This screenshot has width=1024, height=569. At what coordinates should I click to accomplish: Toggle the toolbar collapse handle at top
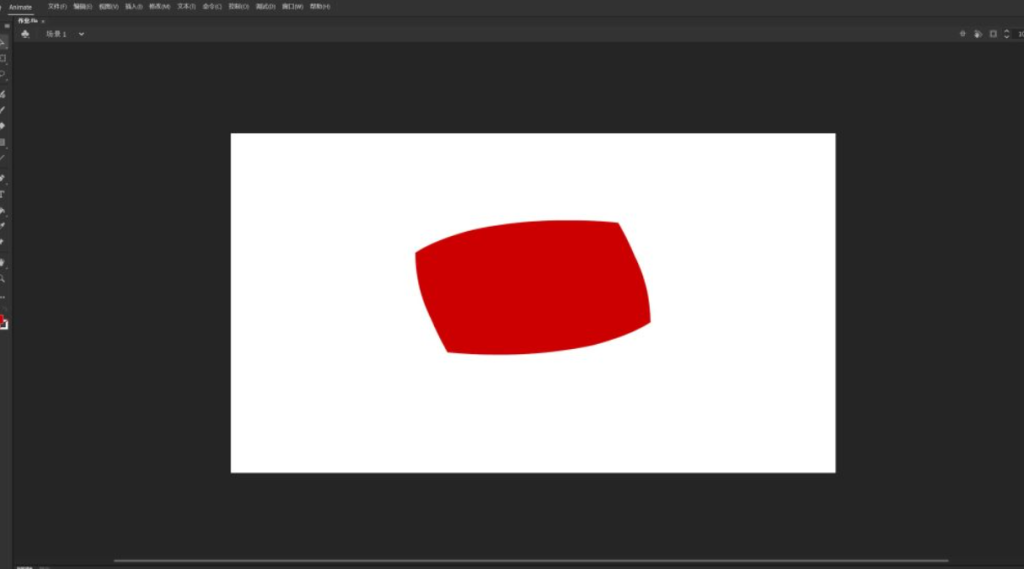coord(7,26)
